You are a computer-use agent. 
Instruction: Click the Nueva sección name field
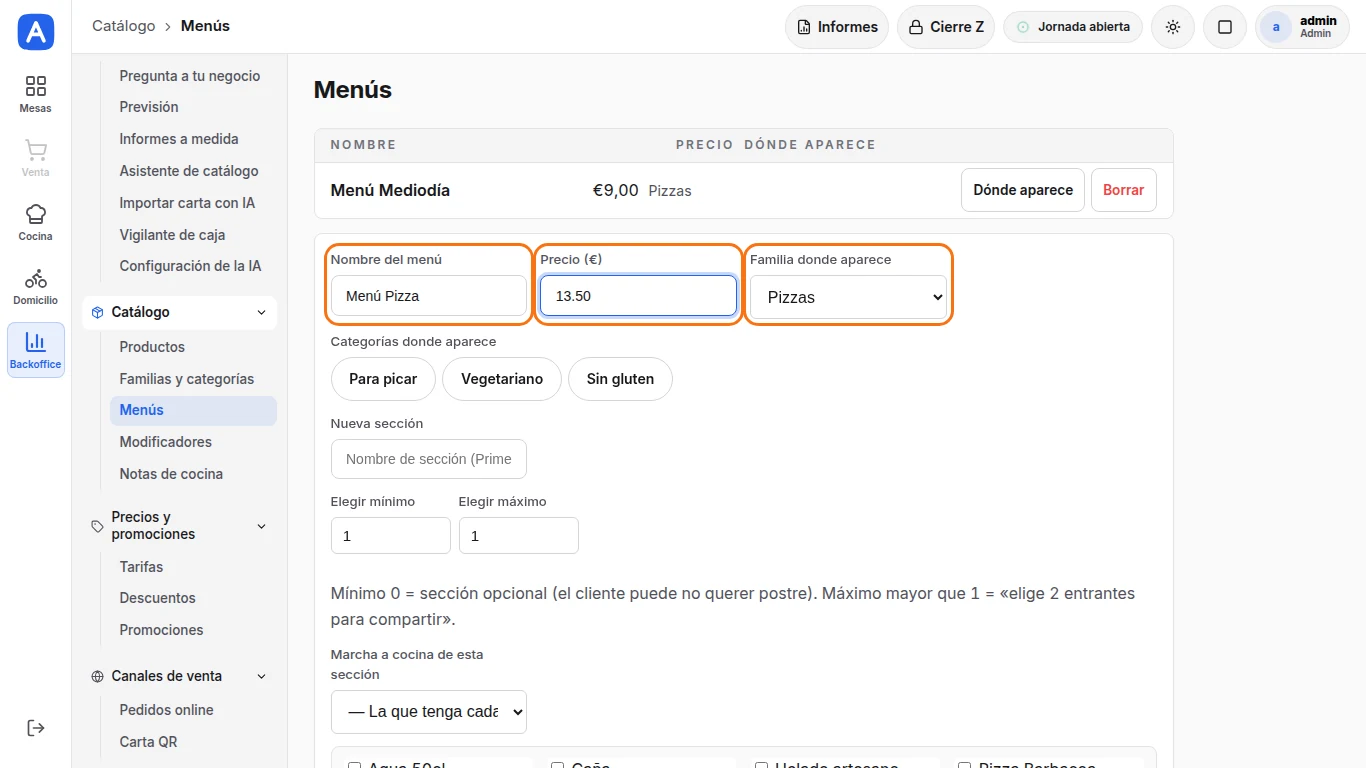(x=429, y=459)
